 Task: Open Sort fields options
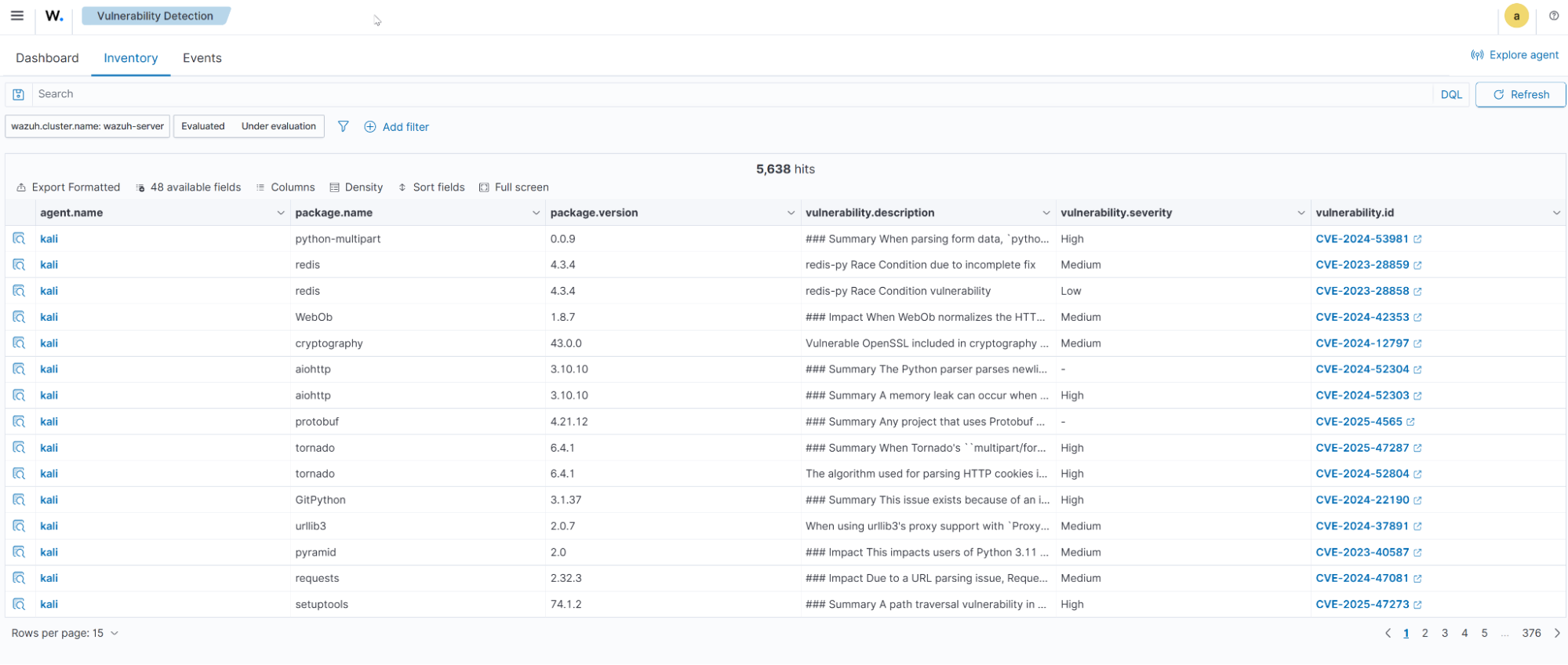click(x=431, y=187)
